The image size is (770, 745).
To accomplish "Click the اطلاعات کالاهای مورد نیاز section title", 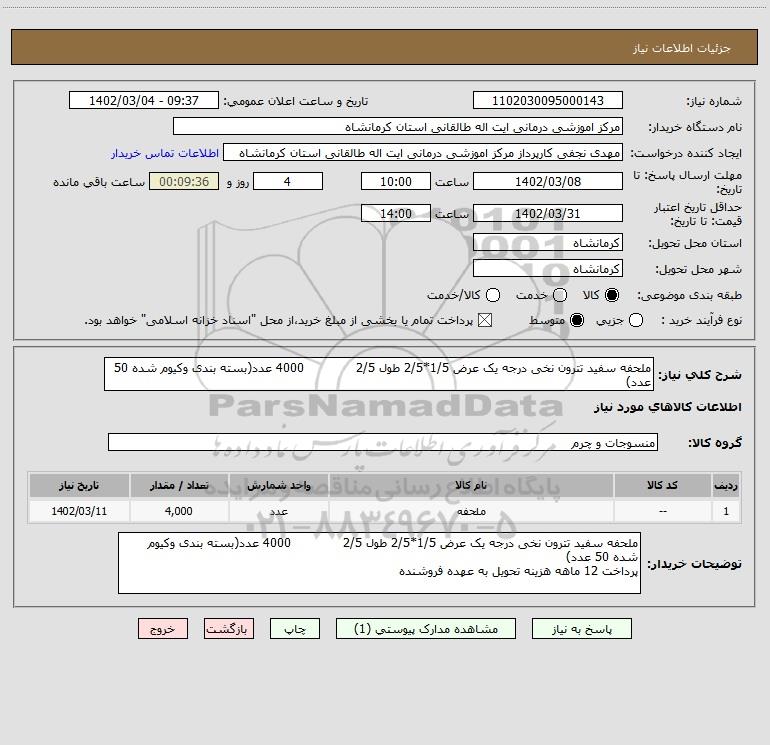I will click(668, 407).
